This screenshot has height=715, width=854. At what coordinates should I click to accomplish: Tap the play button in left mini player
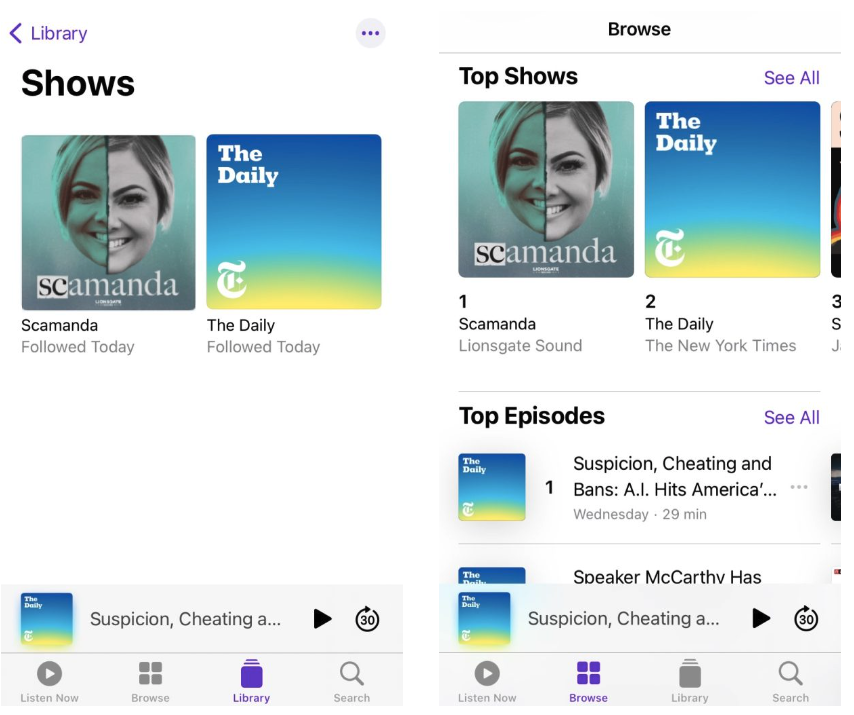[322, 619]
